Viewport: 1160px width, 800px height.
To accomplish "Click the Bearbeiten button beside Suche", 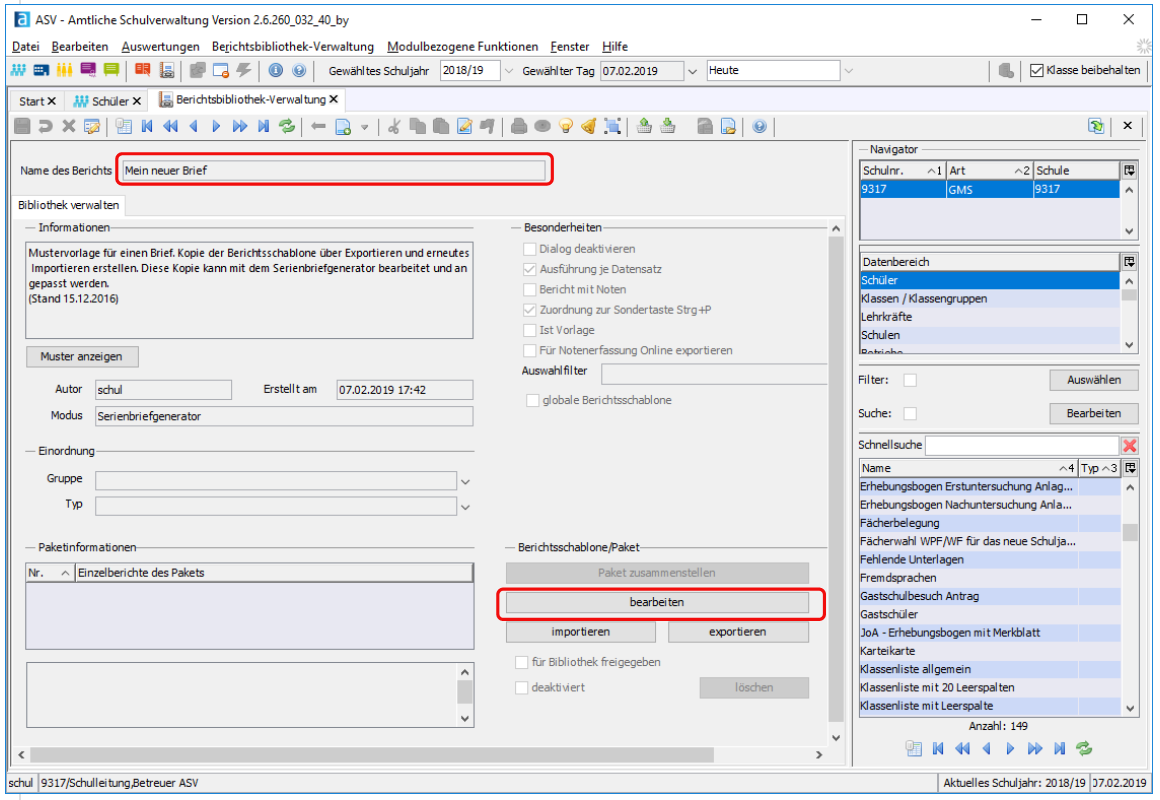I will [1093, 413].
